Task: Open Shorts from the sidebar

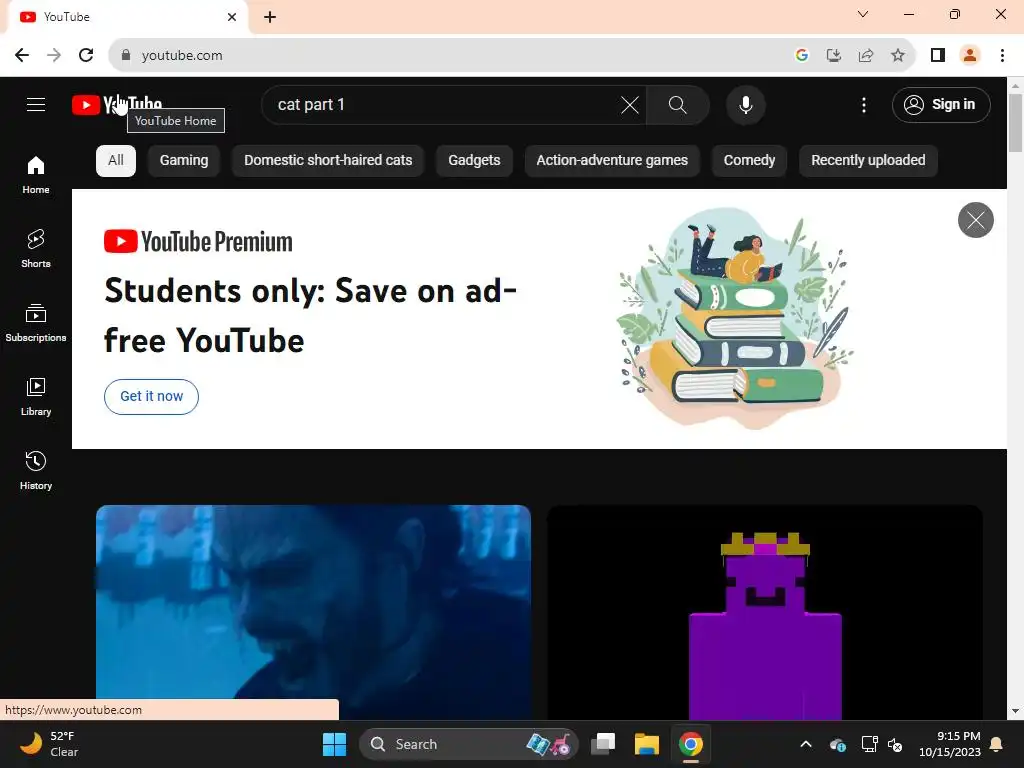Action: tap(36, 249)
